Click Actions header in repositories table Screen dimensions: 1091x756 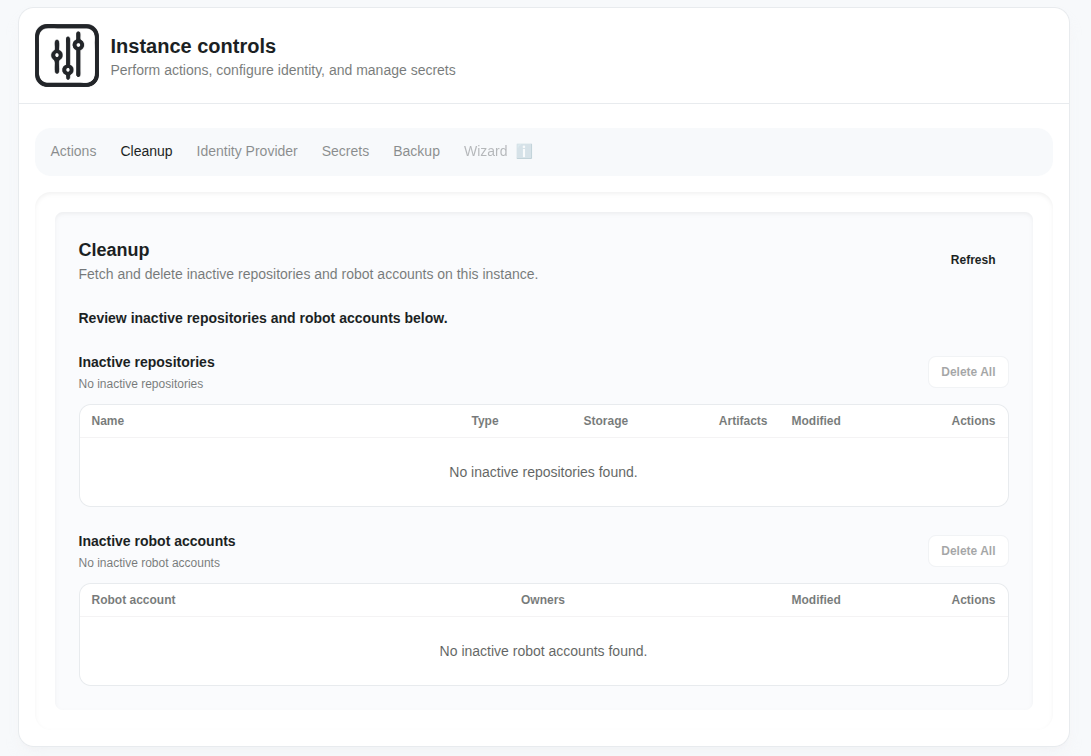[973, 421]
